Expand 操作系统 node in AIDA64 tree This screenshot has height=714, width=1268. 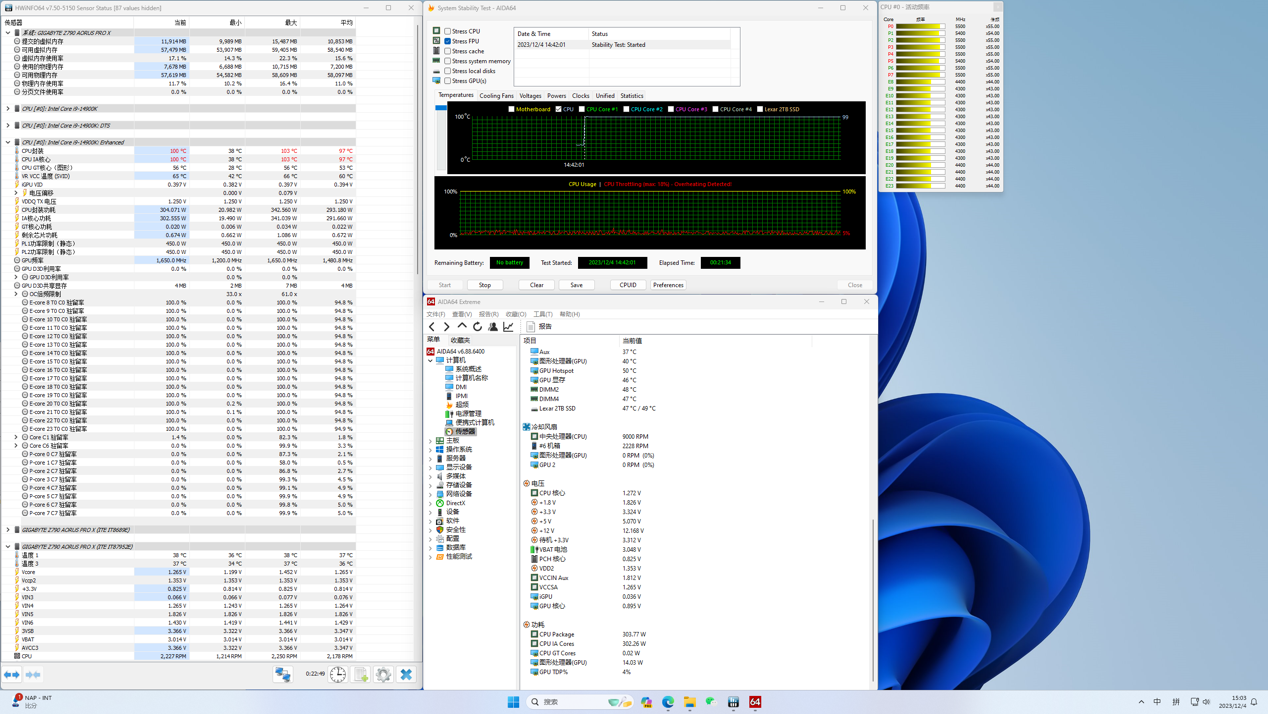click(431, 450)
